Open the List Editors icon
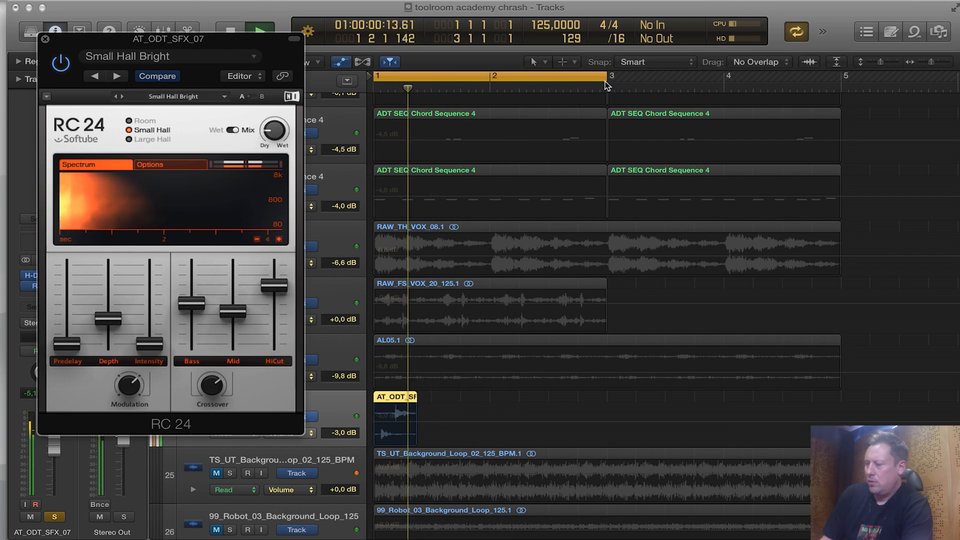The image size is (960, 540). tap(866, 32)
